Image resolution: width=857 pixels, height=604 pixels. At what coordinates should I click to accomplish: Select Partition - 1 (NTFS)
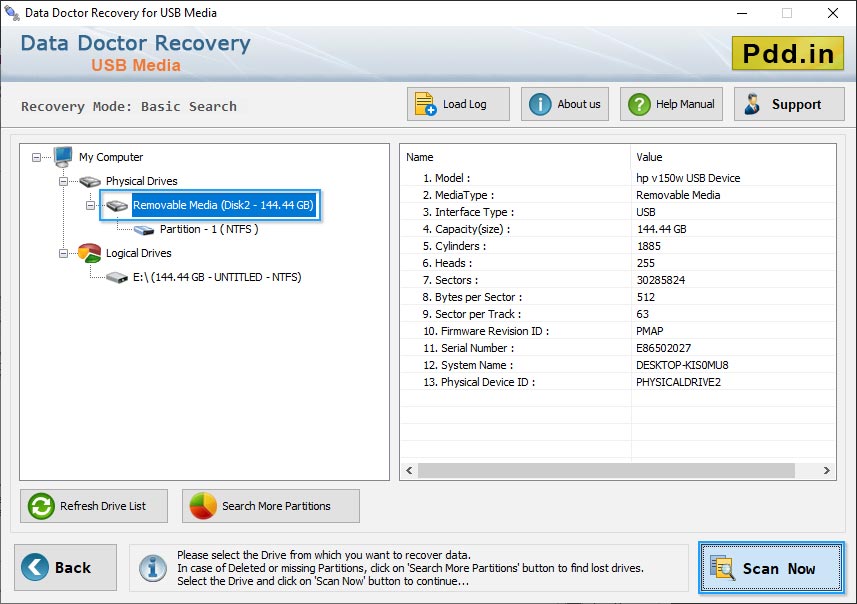tap(209, 229)
